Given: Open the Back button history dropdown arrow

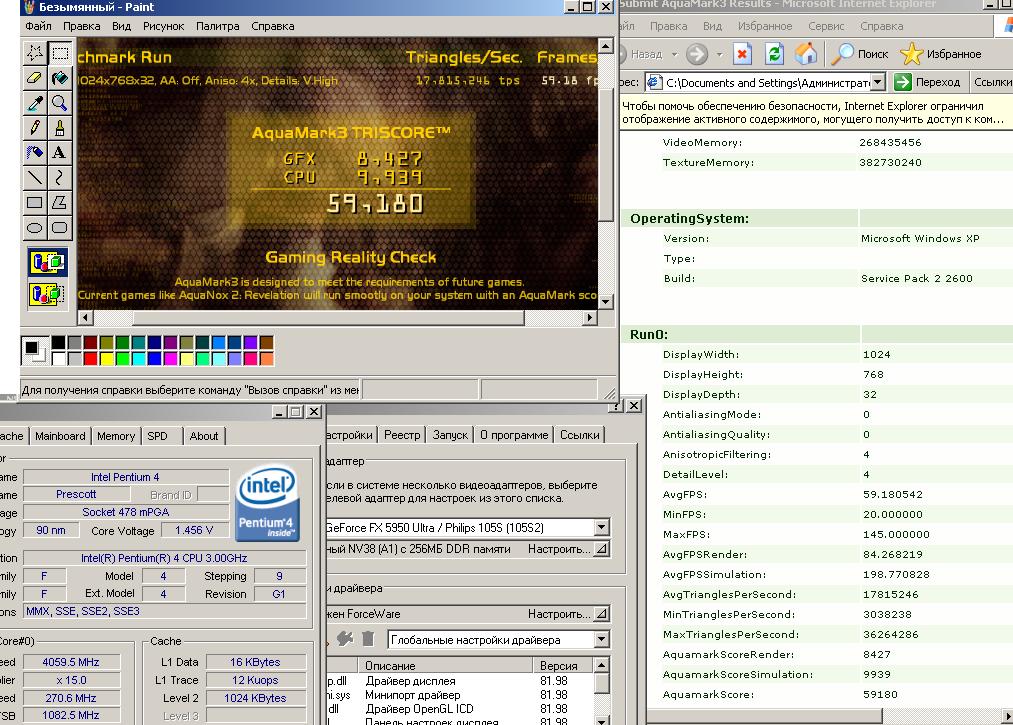Looking at the screenshot, I should click(x=674, y=54).
